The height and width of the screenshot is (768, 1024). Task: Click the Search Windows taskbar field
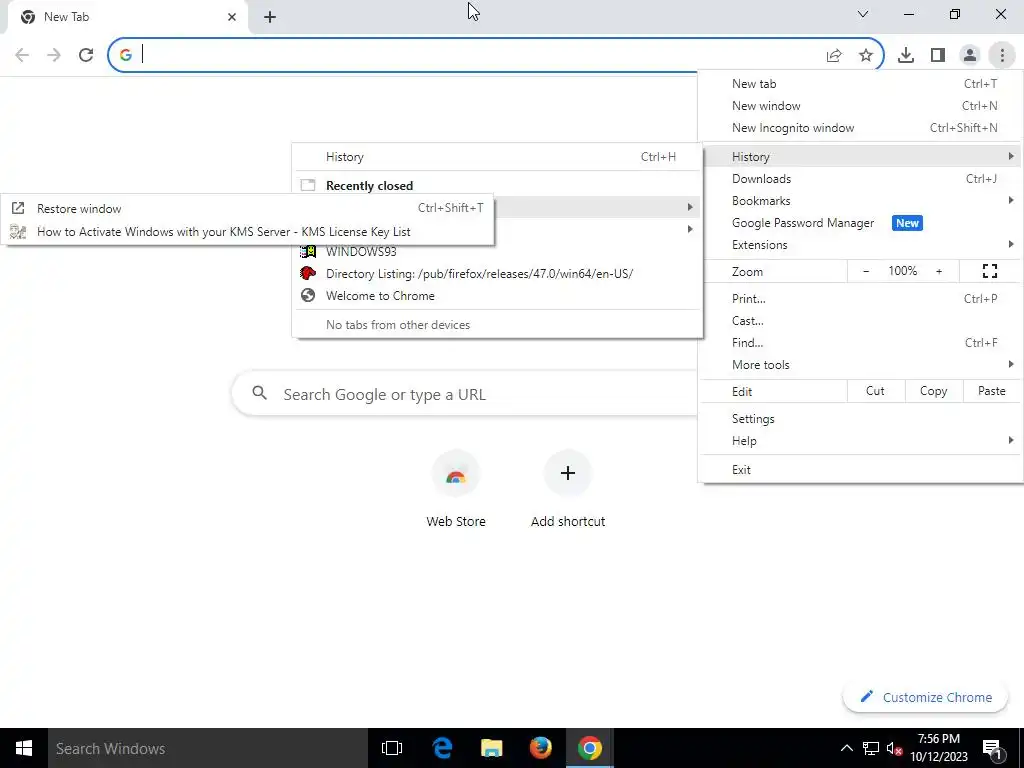(208, 748)
